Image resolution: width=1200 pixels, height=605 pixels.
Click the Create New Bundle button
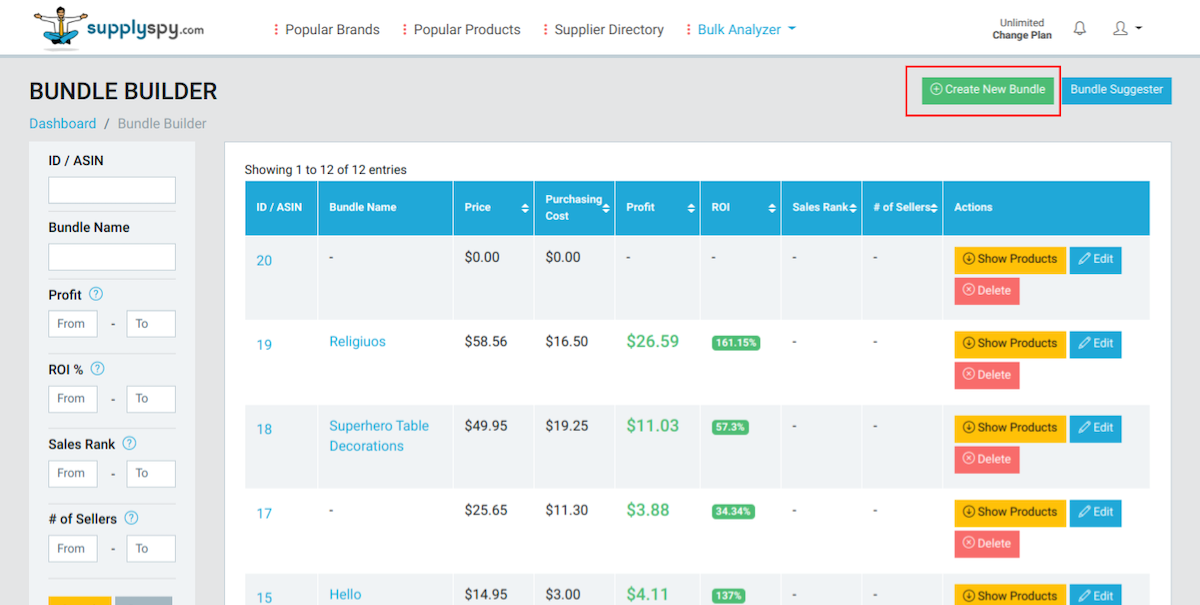[x=987, y=90]
